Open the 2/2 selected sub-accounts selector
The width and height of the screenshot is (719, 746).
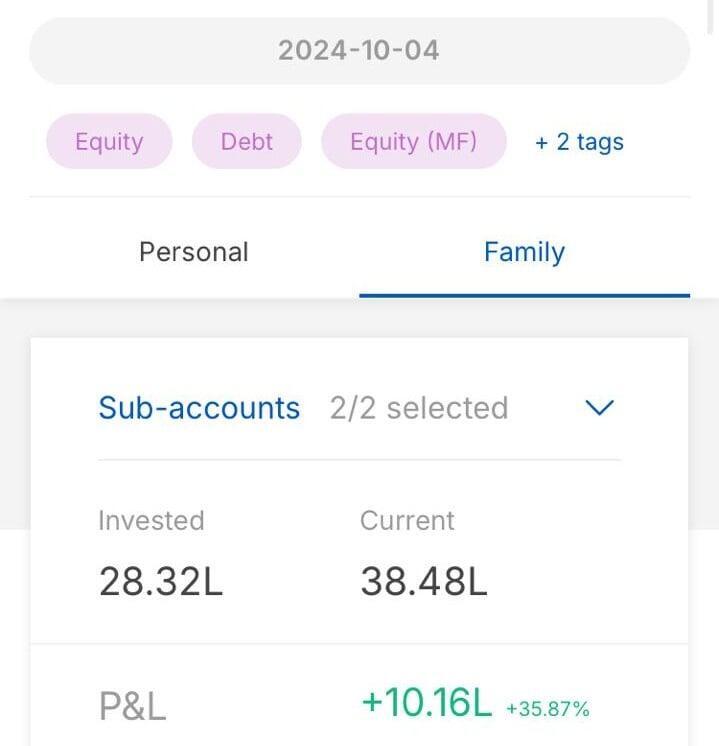click(x=419, y=408)
